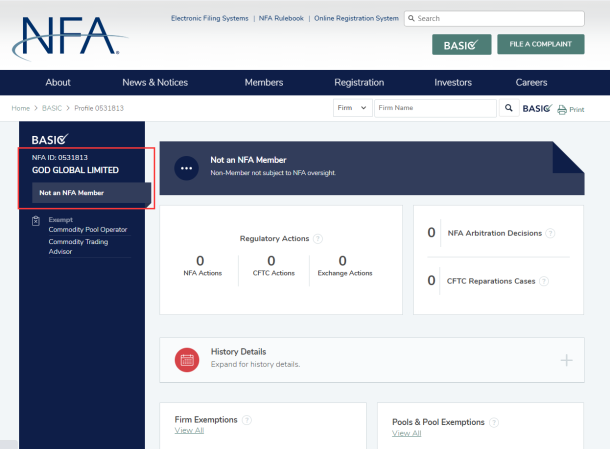
Task: Click View All under Firm Exemptions
Action: point(189,430)
